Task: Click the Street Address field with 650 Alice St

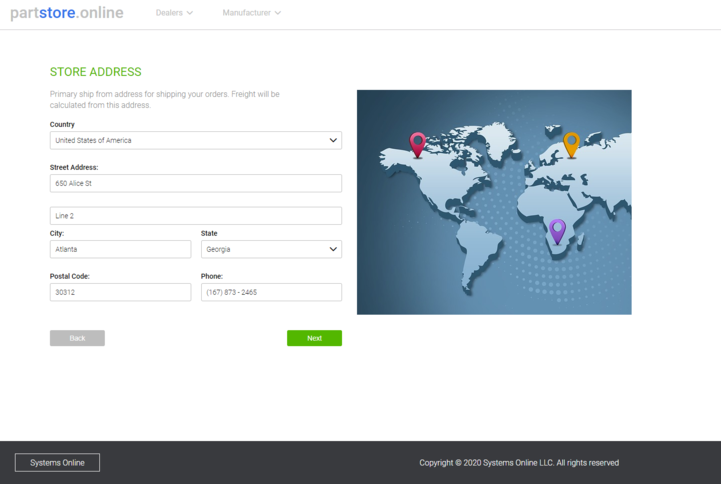Action: [196, 183]
